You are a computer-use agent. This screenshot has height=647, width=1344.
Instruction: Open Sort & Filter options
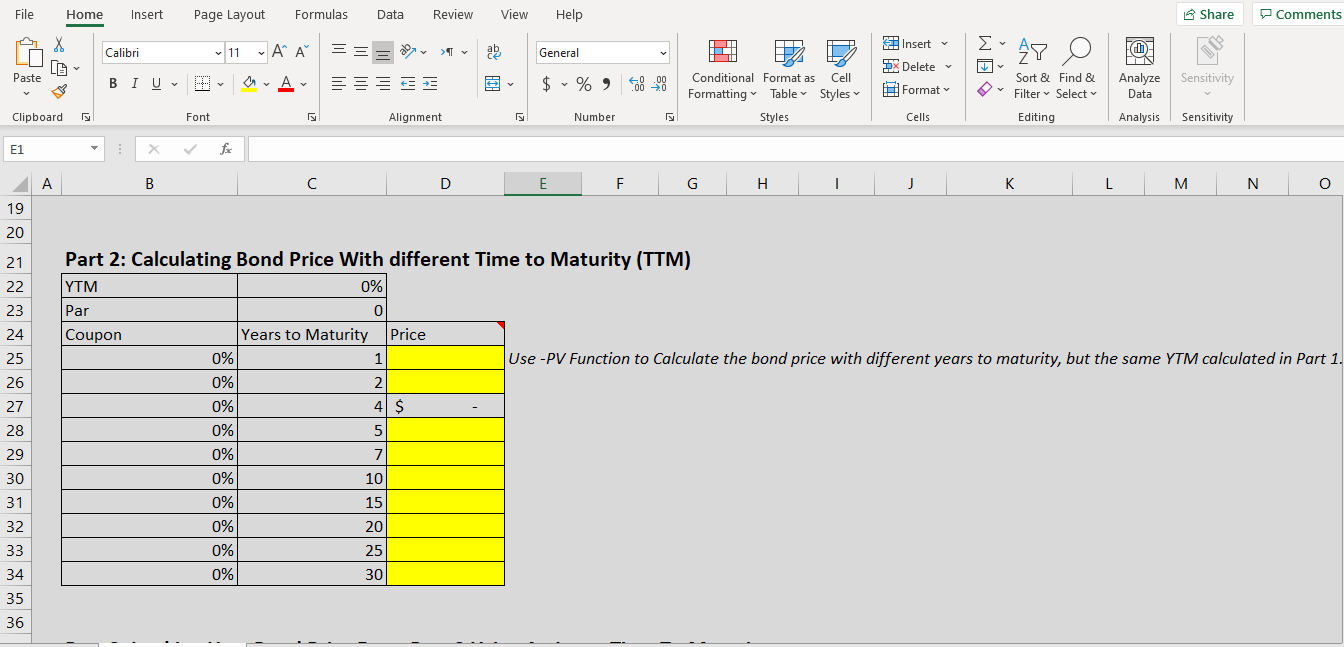1032,68
